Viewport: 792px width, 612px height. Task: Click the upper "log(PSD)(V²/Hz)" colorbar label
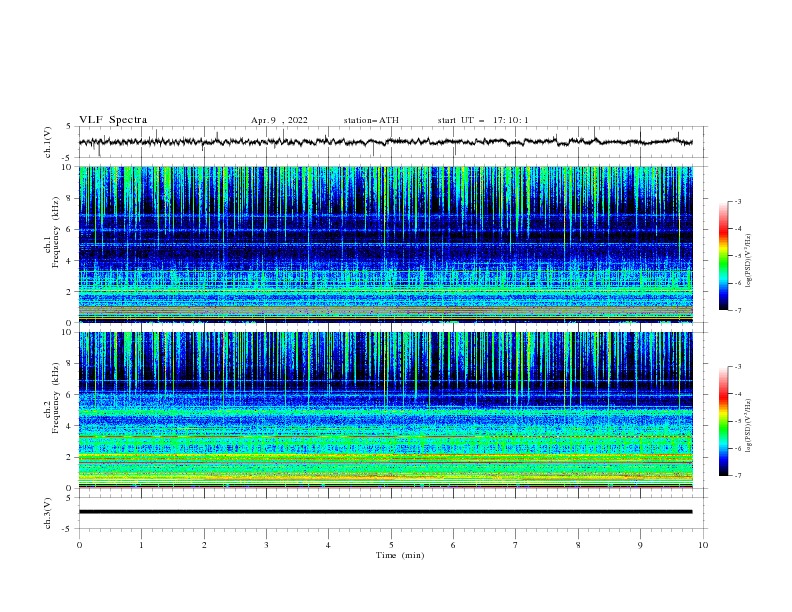(x=748, y=260)
